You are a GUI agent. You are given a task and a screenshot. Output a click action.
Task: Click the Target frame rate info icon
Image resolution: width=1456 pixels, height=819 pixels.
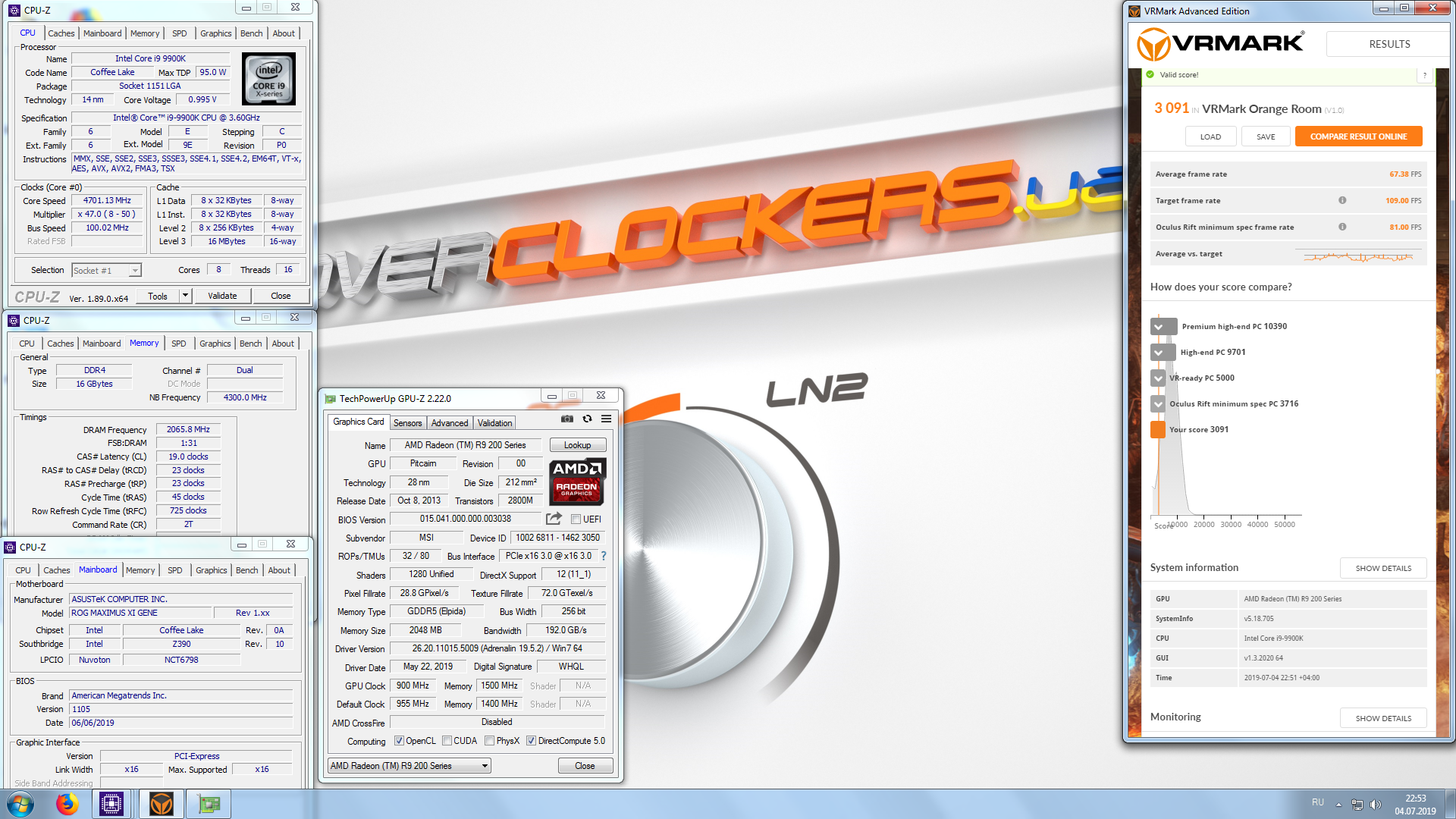(x=1342, y=200)
